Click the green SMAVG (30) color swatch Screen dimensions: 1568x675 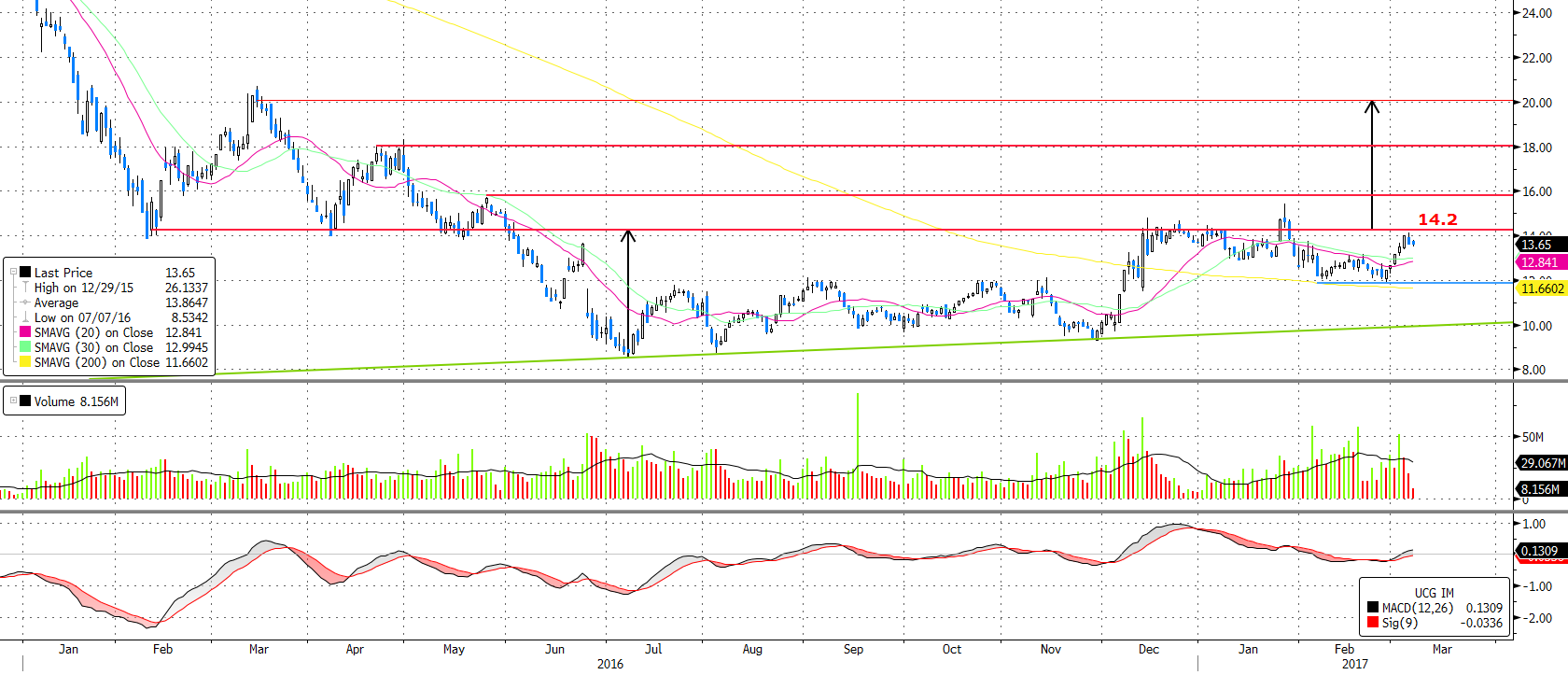(25, 347)
